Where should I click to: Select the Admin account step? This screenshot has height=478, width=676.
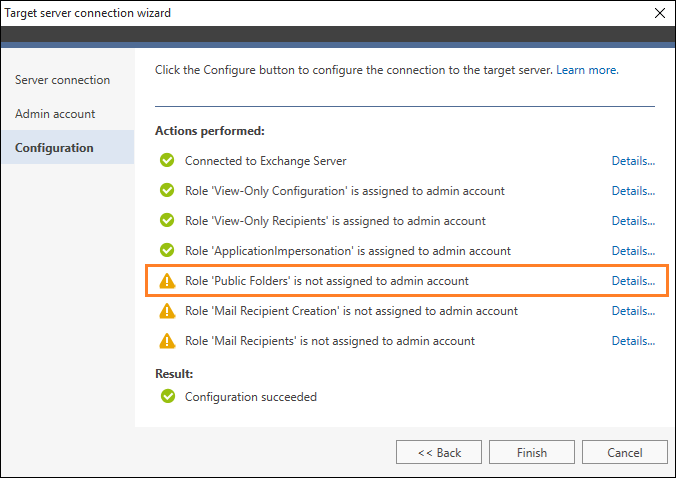pos(55,114)
